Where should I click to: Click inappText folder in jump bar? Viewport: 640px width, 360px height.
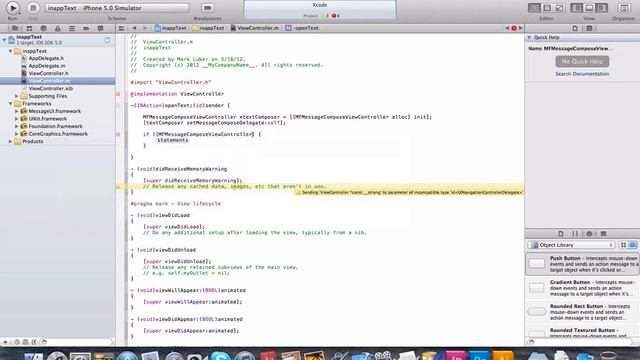tap(209, 28)
